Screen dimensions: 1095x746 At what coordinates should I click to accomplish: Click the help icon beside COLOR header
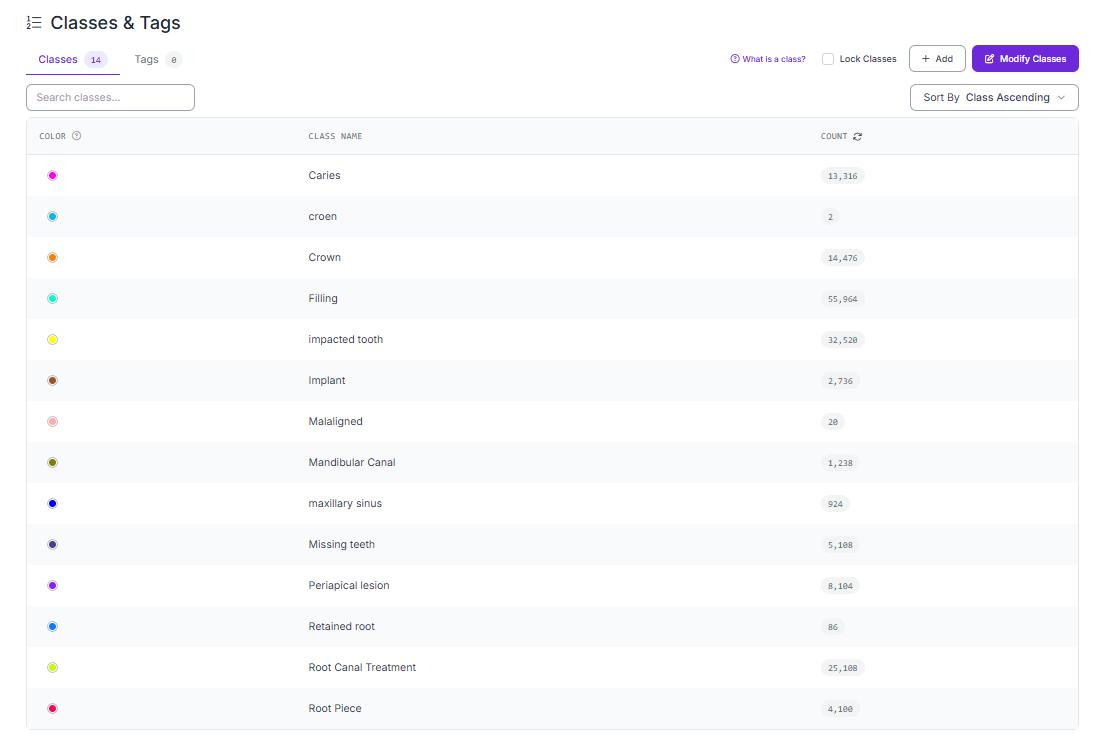coord(77,136)
